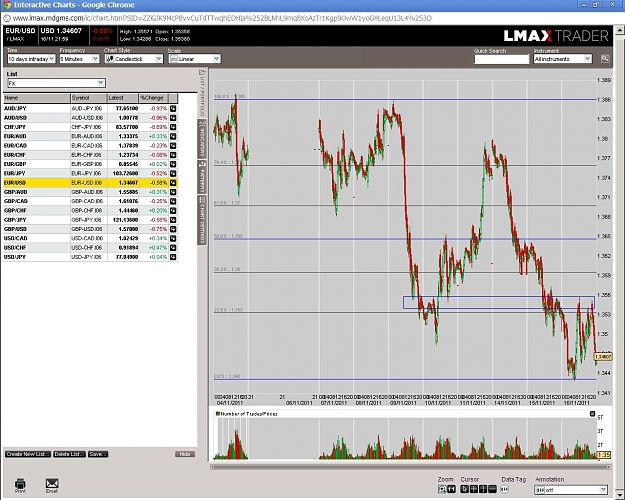The height and width of the screenshot is (500, 625).
Task: Open the Indicators side tab
Action: (202, 139)
